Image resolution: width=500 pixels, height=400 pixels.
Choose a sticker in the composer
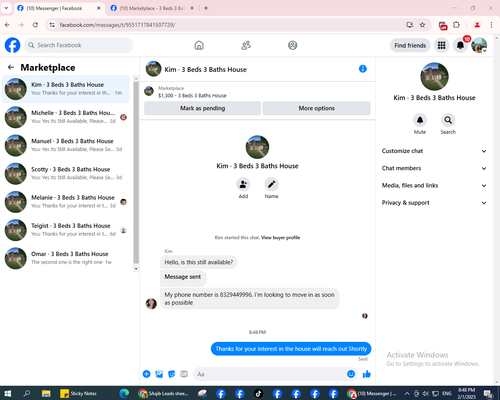[x=172, y=374]
